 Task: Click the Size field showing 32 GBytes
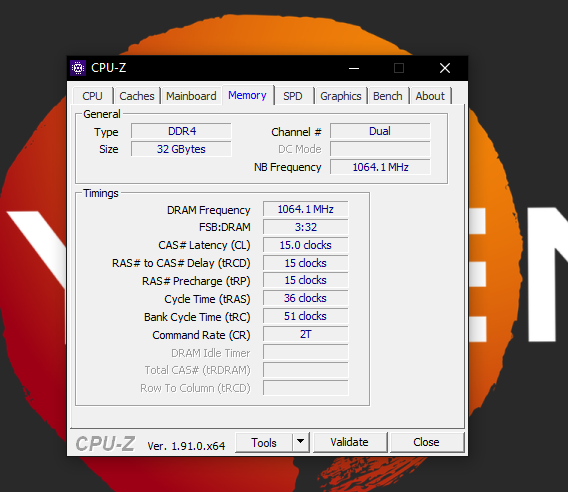(x=181, y=149)
